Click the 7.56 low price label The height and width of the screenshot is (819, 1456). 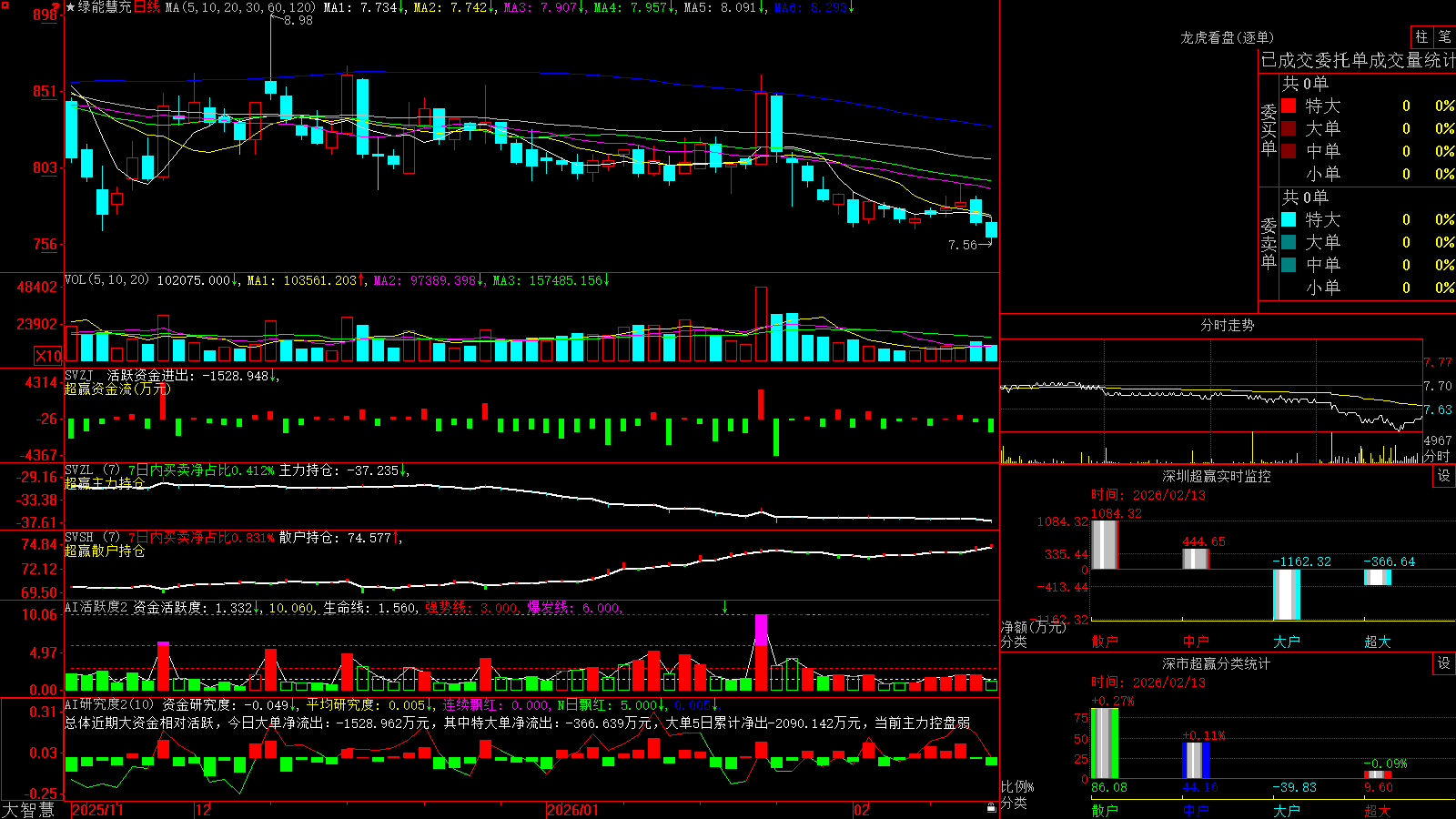click(x=962, y=245)
